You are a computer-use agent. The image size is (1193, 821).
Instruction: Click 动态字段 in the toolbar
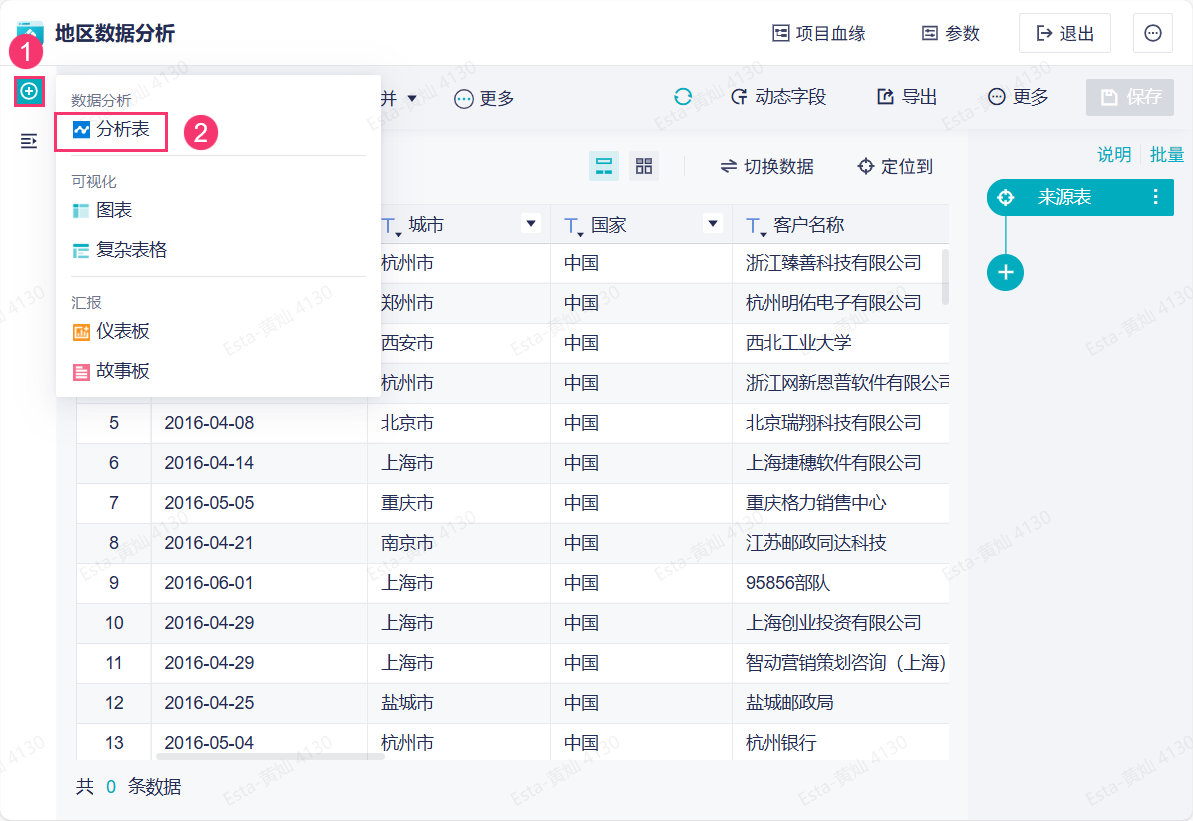tap(778, 97)
